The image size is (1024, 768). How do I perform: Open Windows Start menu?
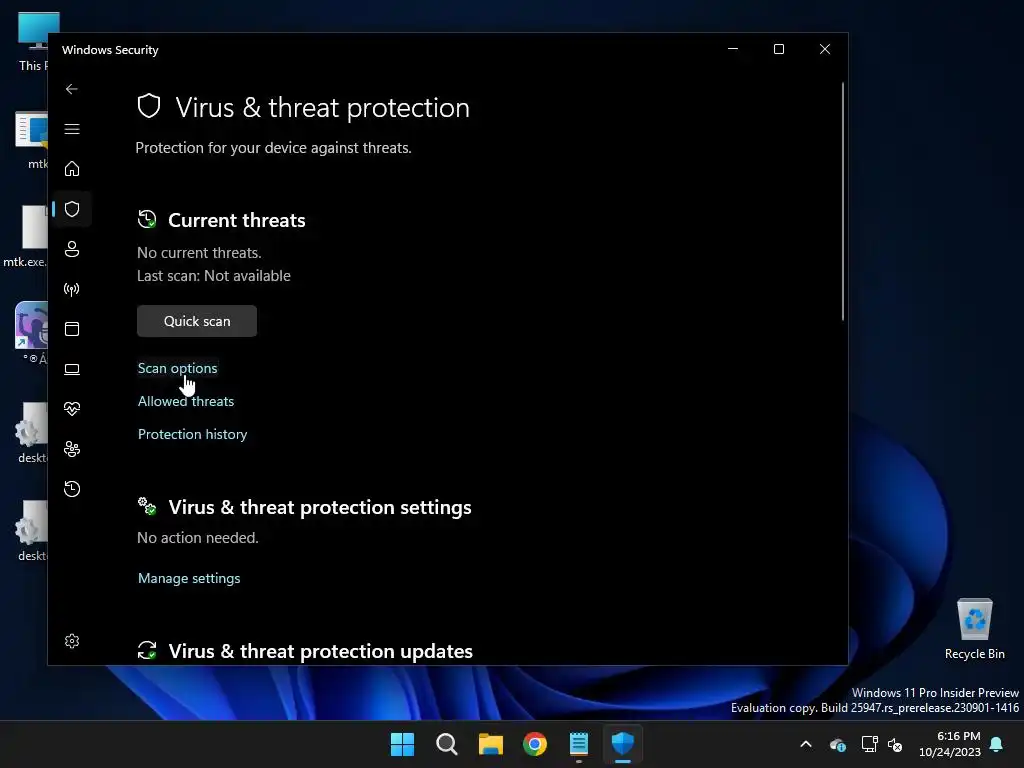(x=402, y=744)
